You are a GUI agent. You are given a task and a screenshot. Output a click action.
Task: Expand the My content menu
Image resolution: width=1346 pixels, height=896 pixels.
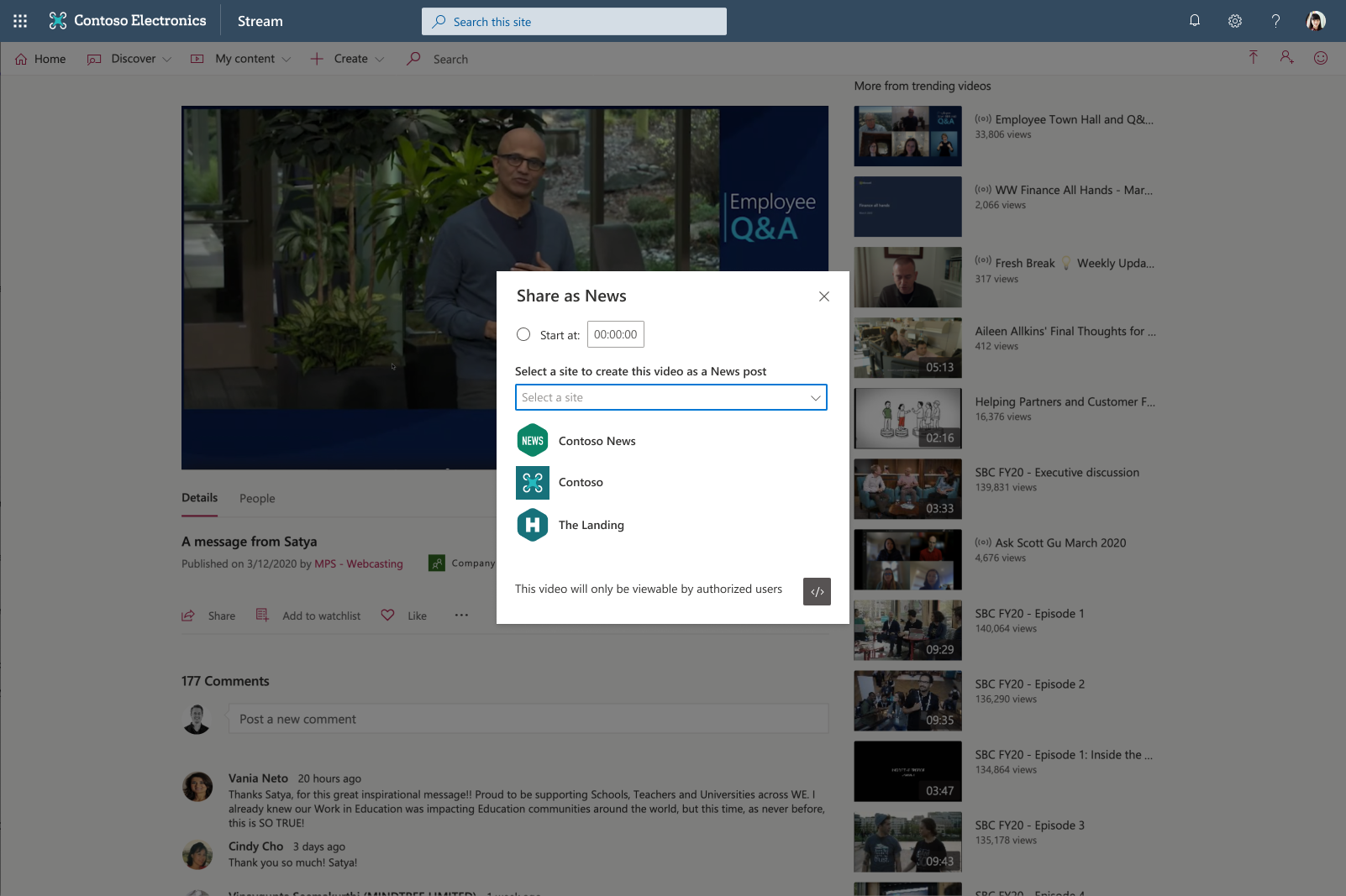click(241, 59)
